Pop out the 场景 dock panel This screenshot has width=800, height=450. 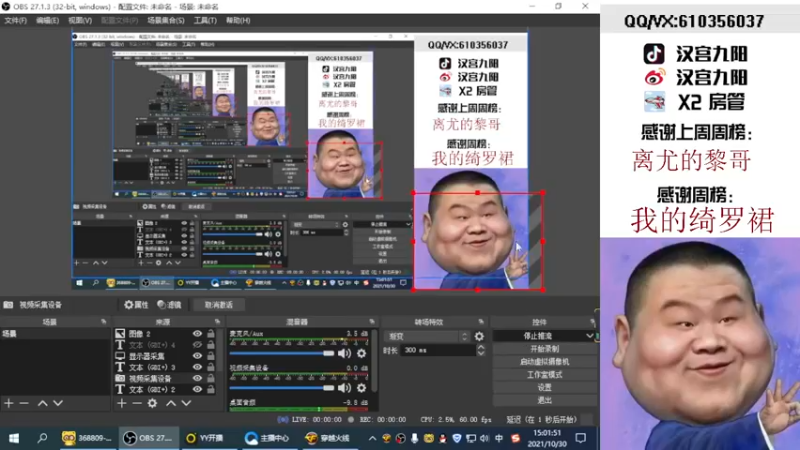coord(104,322)
